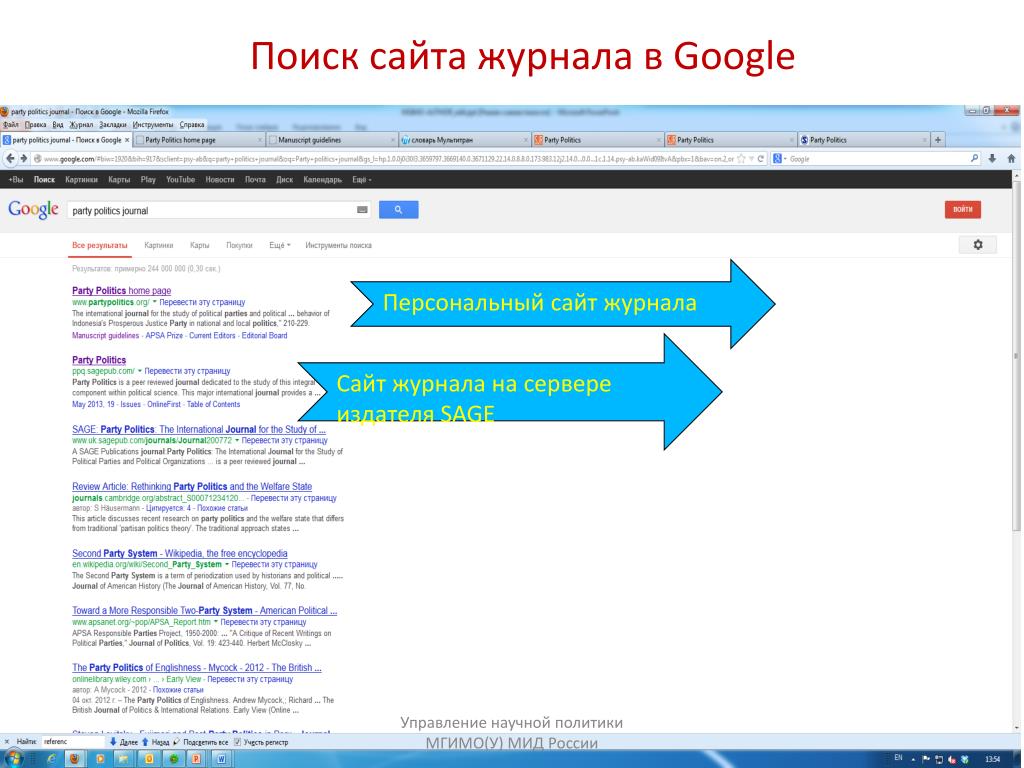Open the Журнал menu
Viewport: 1024px width, 768px height.
click(82, 124)
